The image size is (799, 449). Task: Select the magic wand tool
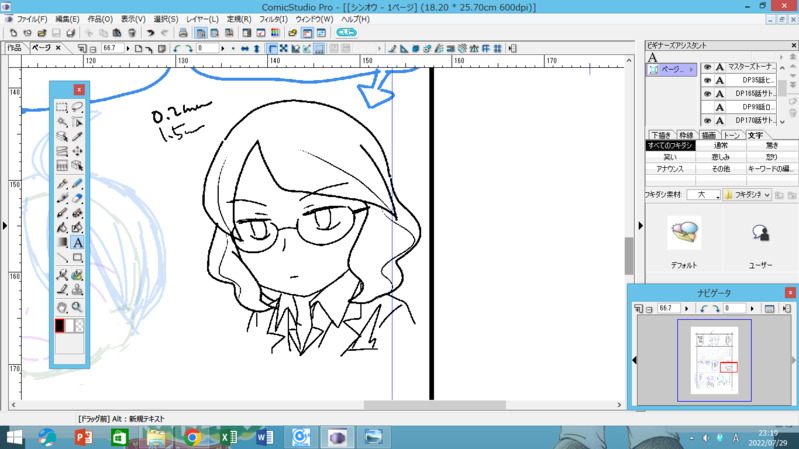click(x=62, y=122)
